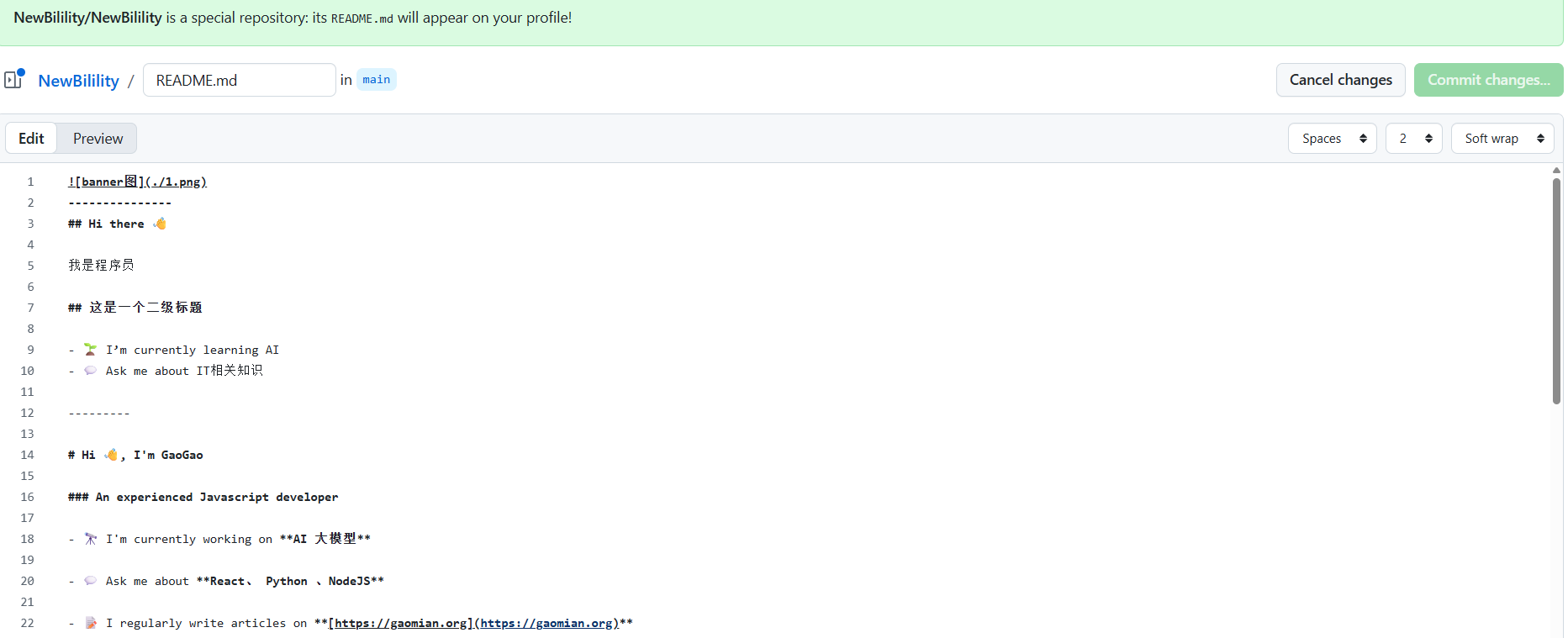Click the bracketed gaomian.org link text on line 22
1568x638 pixels.
400,623
